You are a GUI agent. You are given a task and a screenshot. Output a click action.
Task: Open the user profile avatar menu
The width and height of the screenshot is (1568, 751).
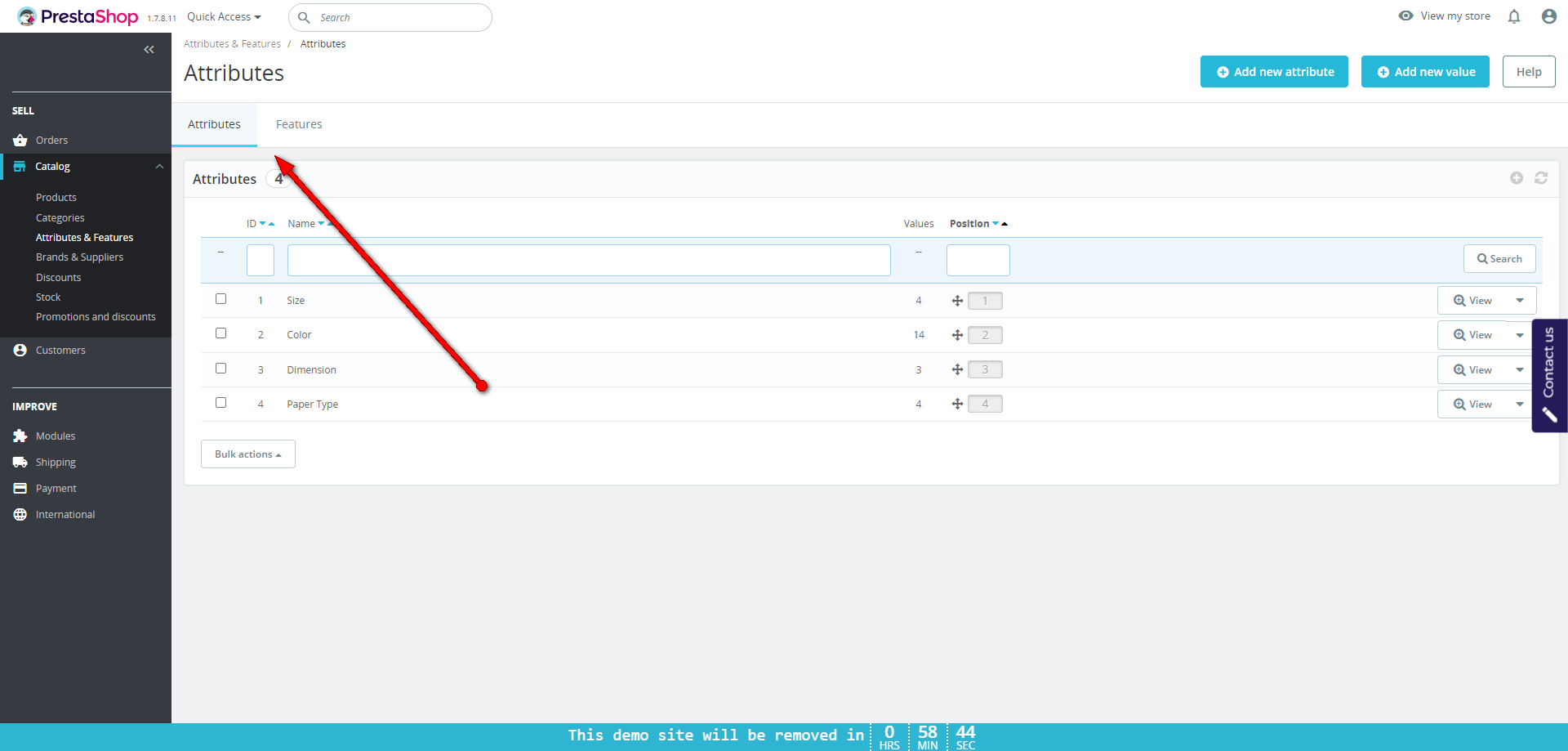[1549, 16]
